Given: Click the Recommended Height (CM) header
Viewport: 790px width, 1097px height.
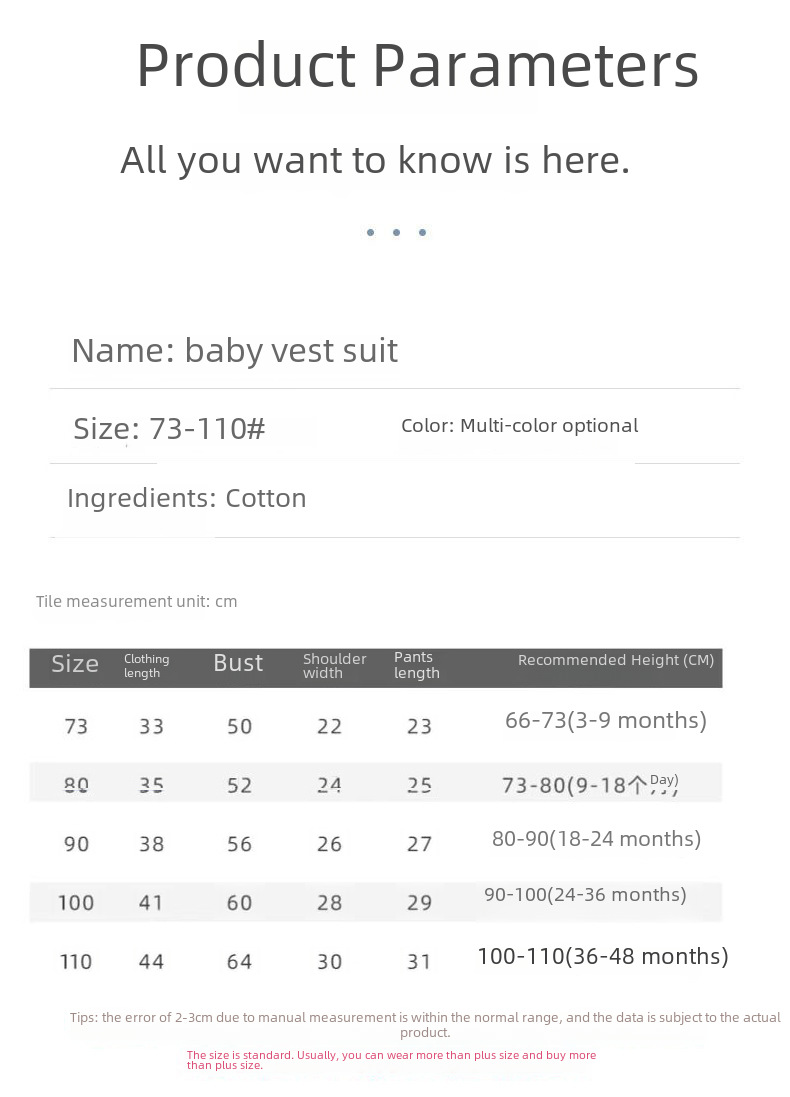Looking at the screenshot, I should coord(615,660).
